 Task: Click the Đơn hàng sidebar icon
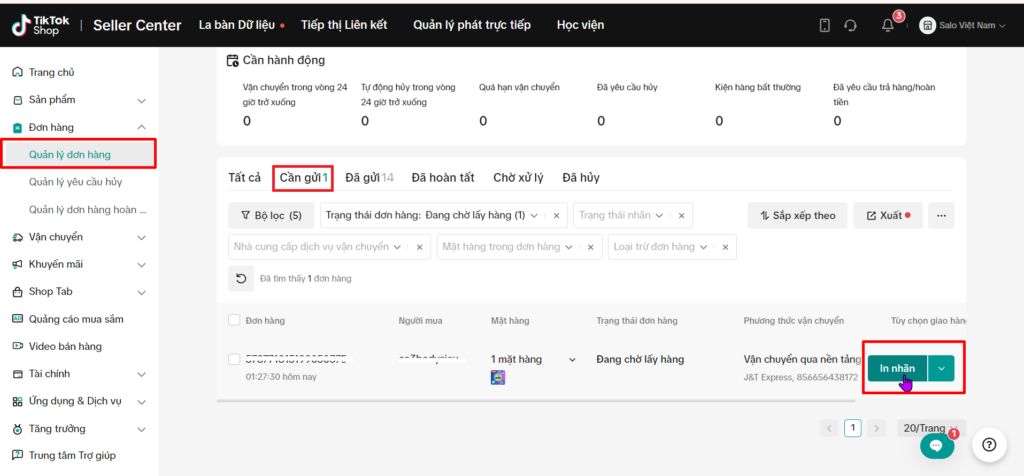18,127
